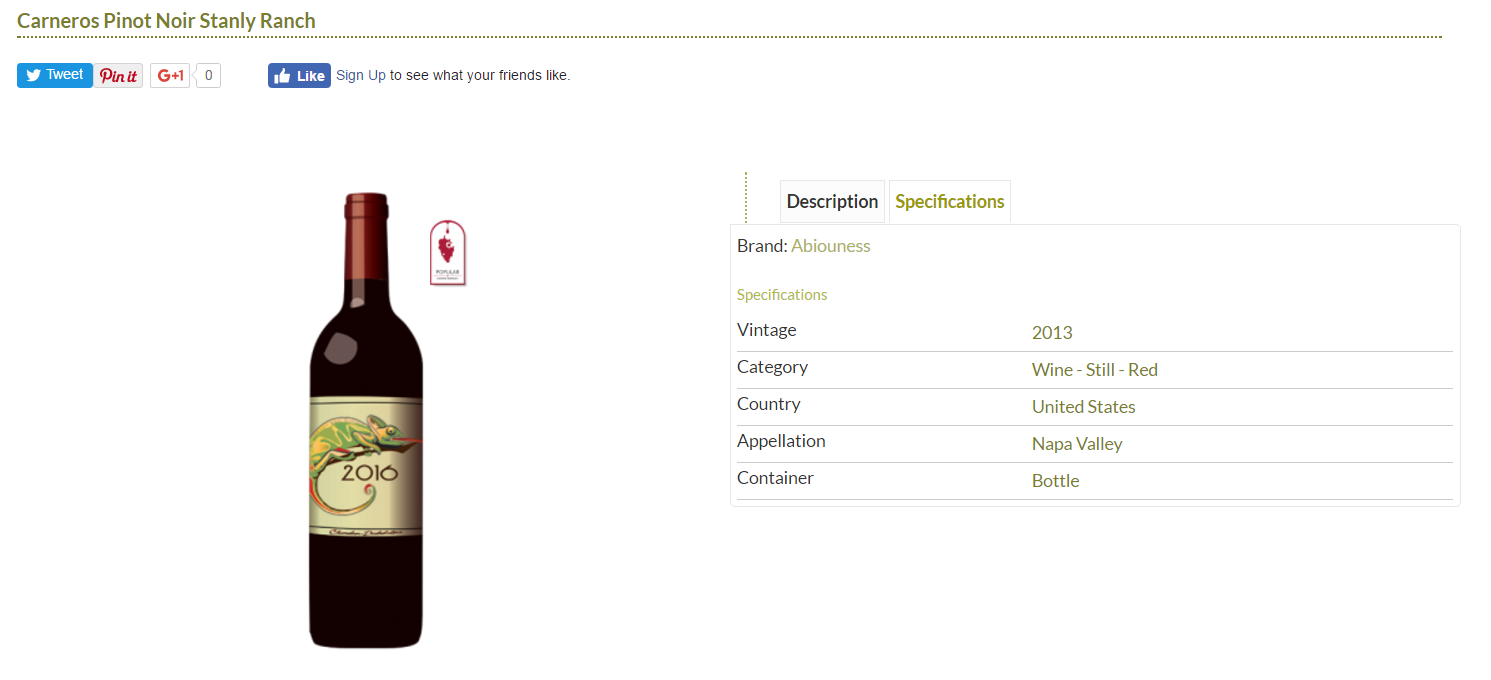The height and width of the screenshot is (680, 1491).
Task: Click the Google+ share count bubble
Action: [x=208, y=76]
